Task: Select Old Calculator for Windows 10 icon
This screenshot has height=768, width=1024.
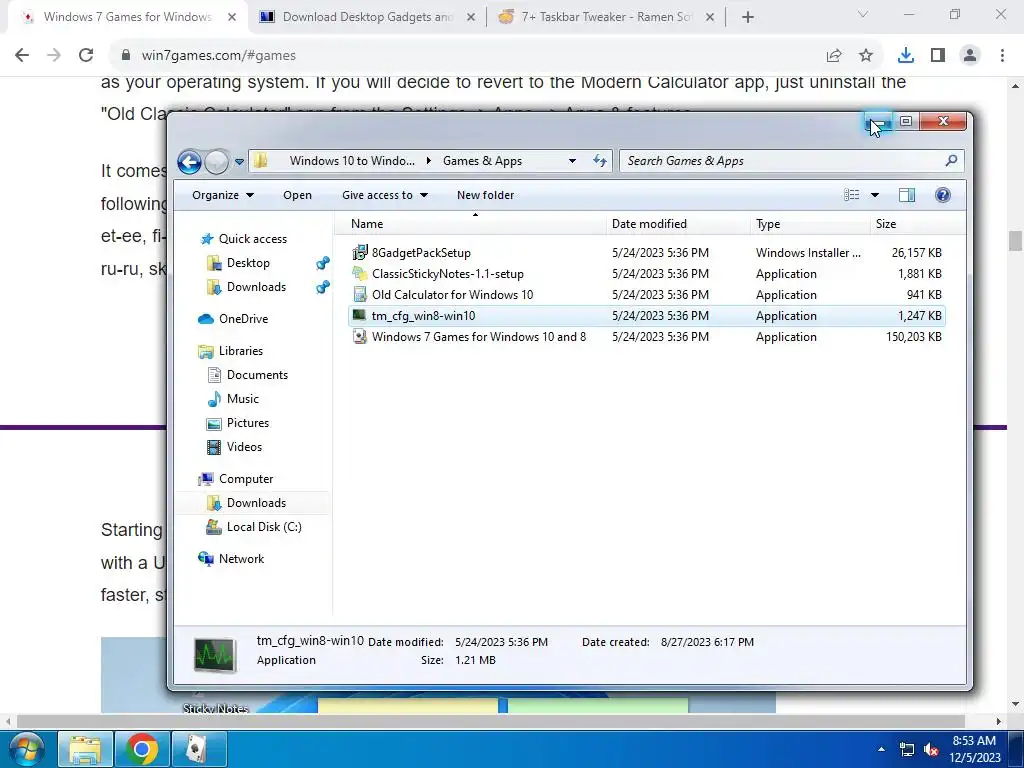Action: pos(359,295)
